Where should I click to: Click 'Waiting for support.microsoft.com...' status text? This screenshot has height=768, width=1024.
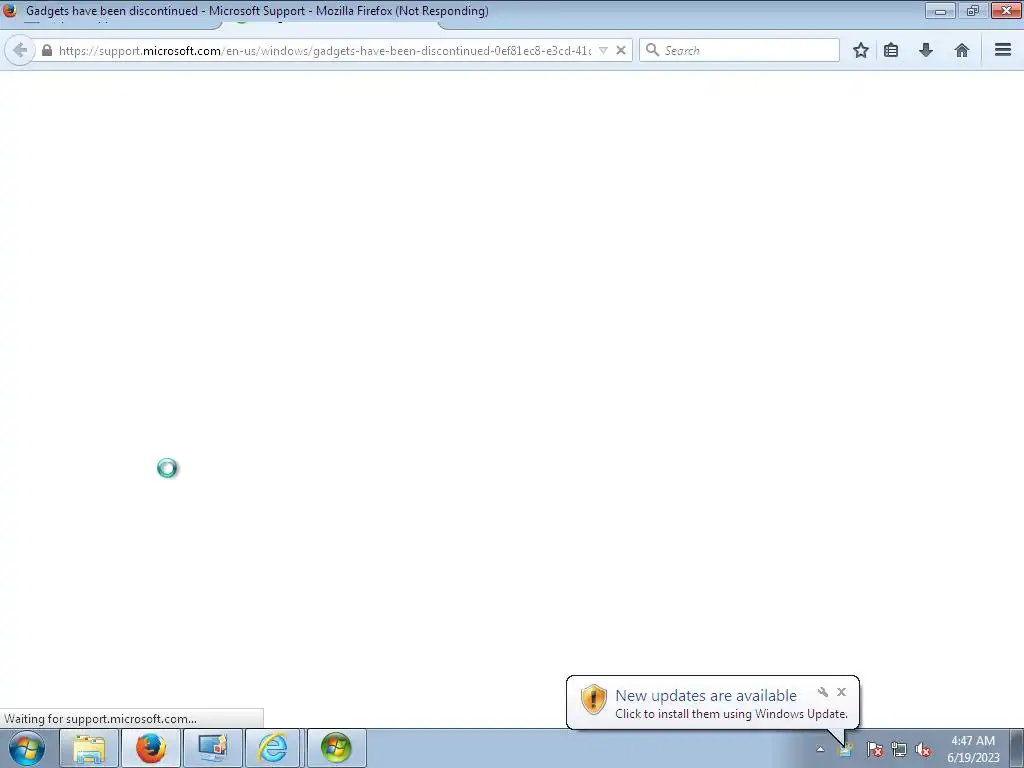(101, 719)
